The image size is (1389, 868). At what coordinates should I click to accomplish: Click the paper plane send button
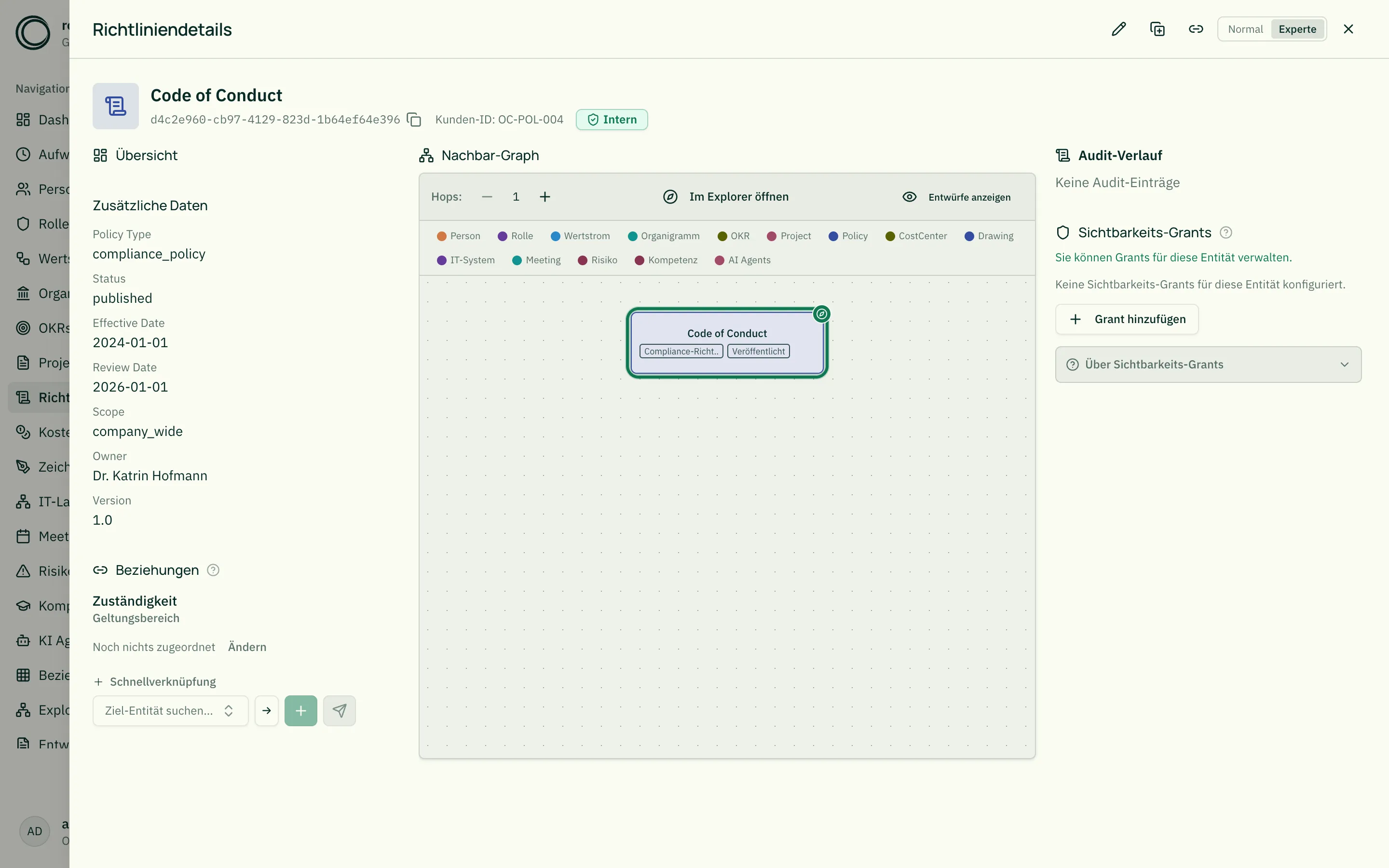tap(339, 711)
